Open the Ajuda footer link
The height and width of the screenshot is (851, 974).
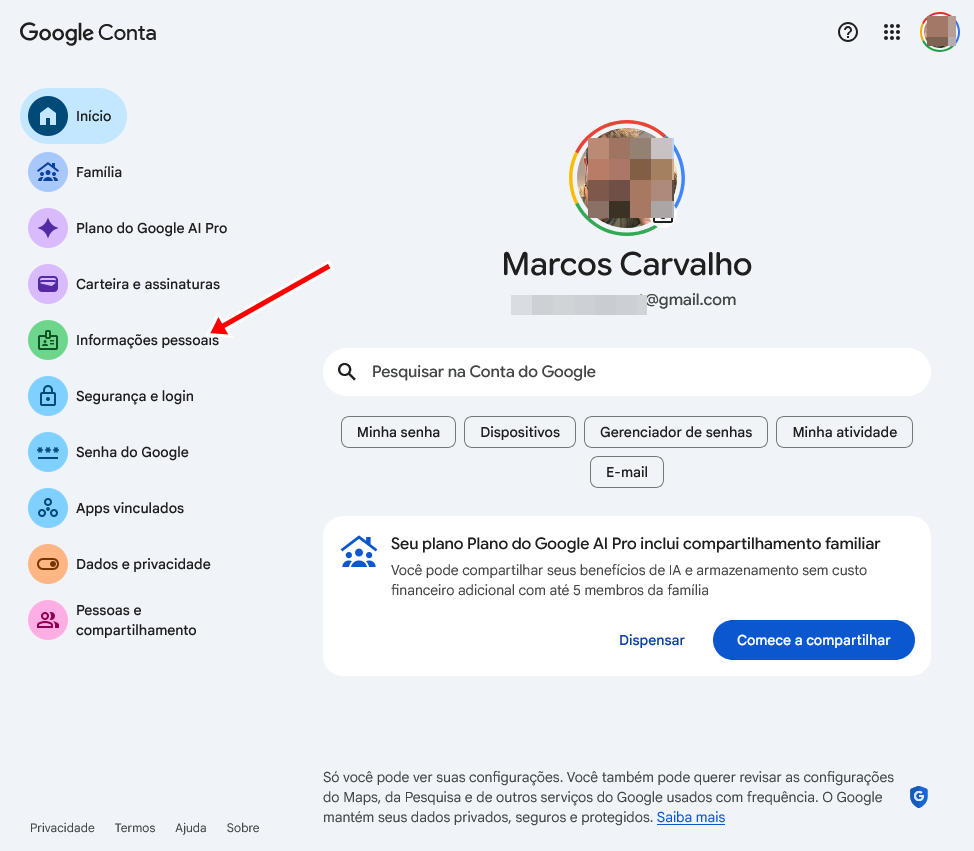point(191,827)
